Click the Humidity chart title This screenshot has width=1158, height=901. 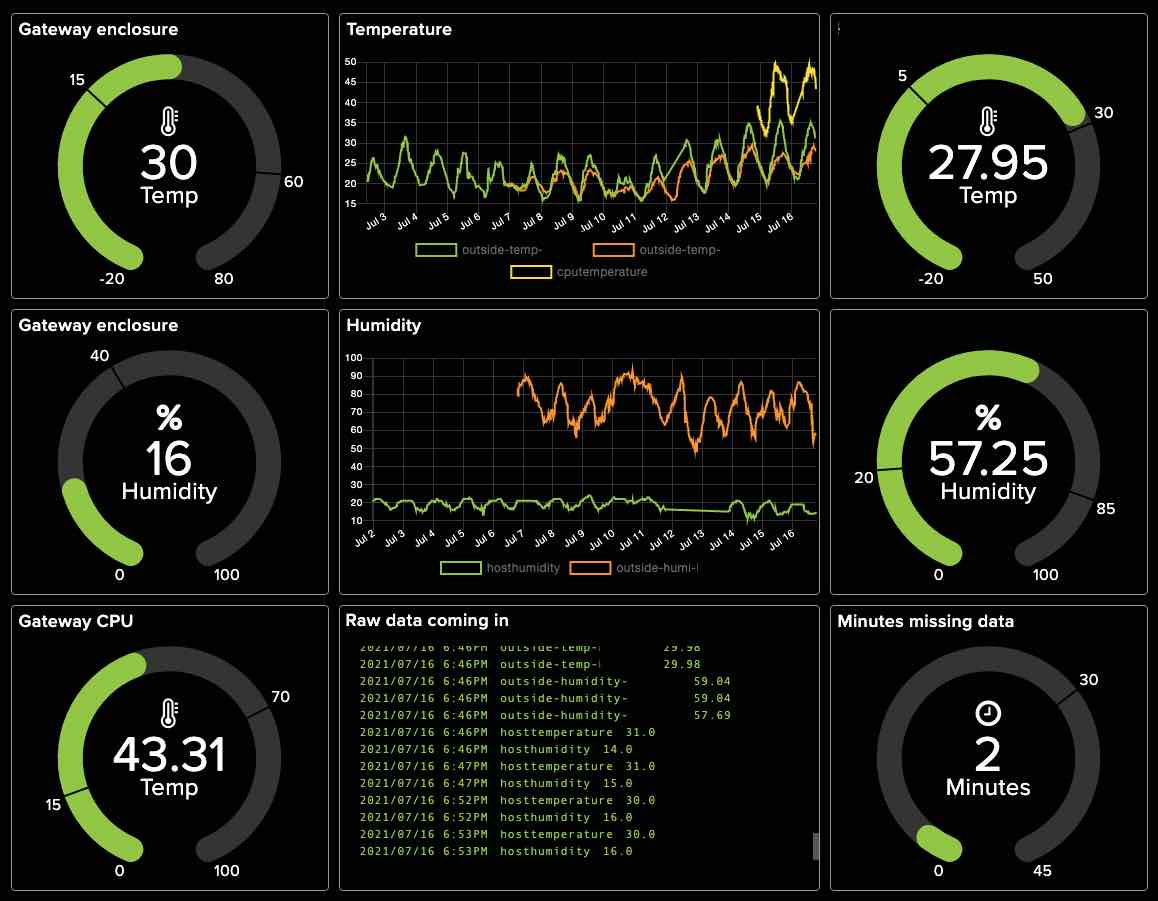click(383, 326)
